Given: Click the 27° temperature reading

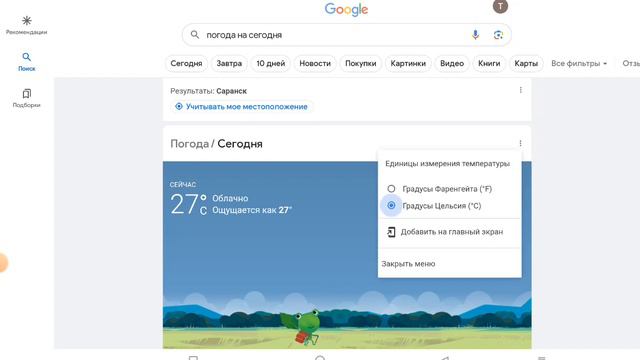Looking at the screenshot, I should pyautogui.click(x=189, y=204).
